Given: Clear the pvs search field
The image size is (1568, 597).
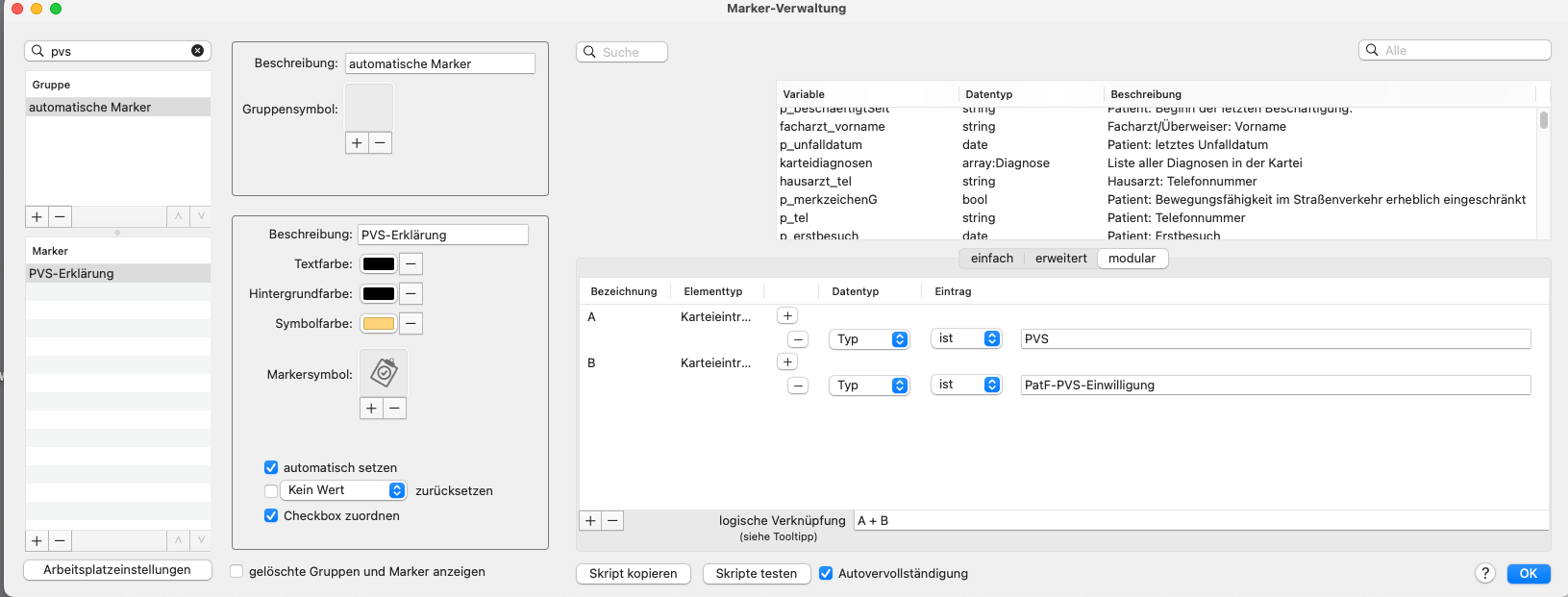Looking at the screenshot, I should pos(197,51).
